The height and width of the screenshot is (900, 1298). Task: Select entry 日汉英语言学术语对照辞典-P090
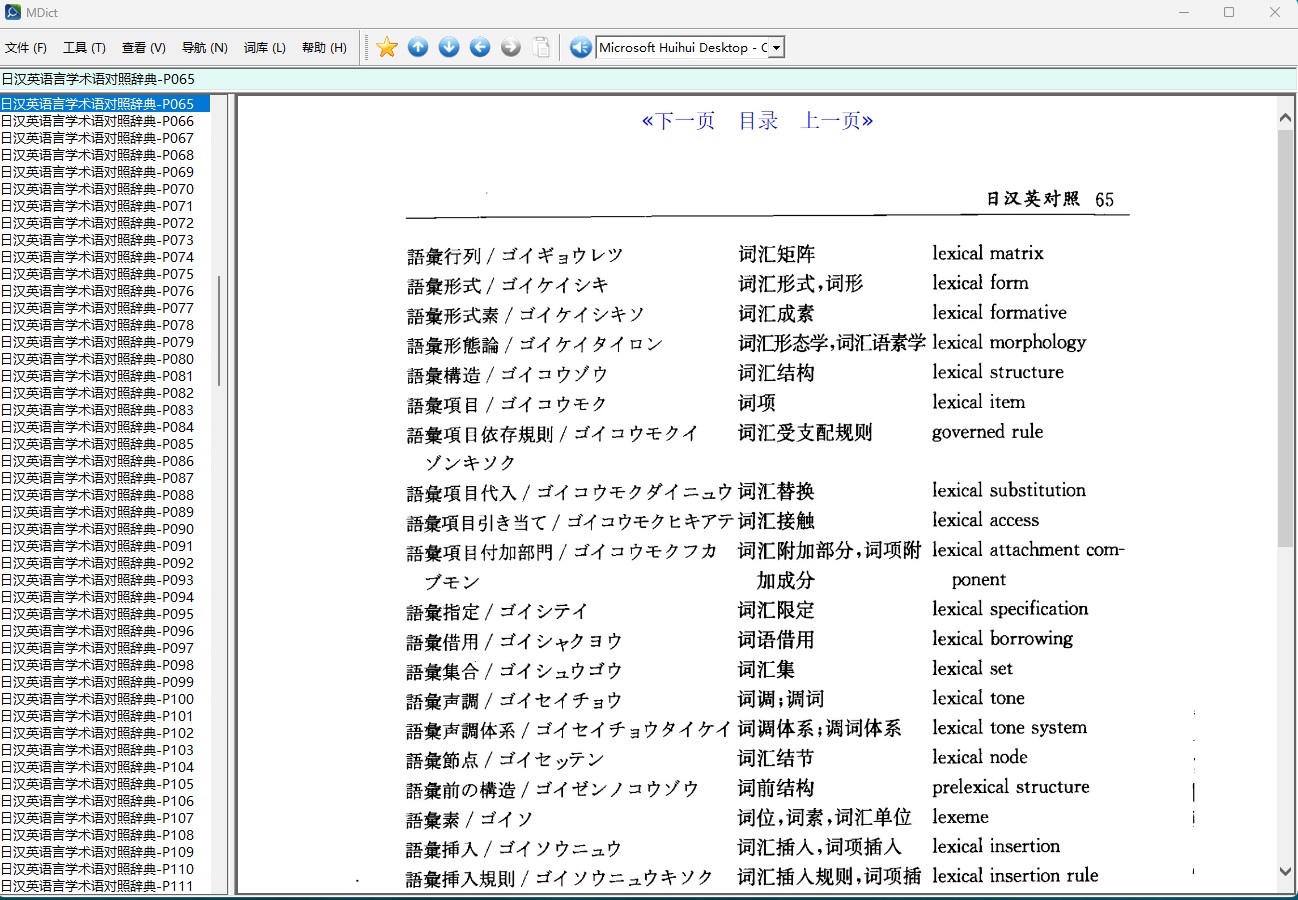click(104, 529)
